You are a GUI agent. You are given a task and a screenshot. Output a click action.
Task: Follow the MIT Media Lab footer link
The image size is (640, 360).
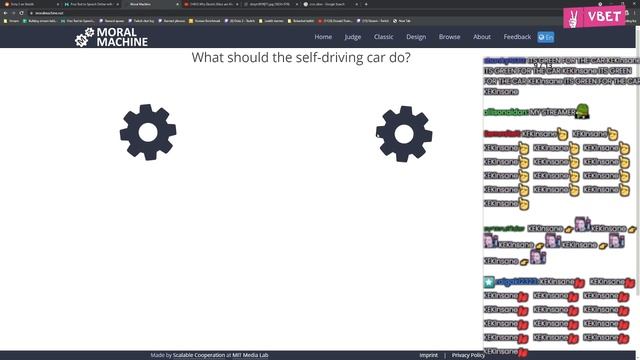point(250,355)
